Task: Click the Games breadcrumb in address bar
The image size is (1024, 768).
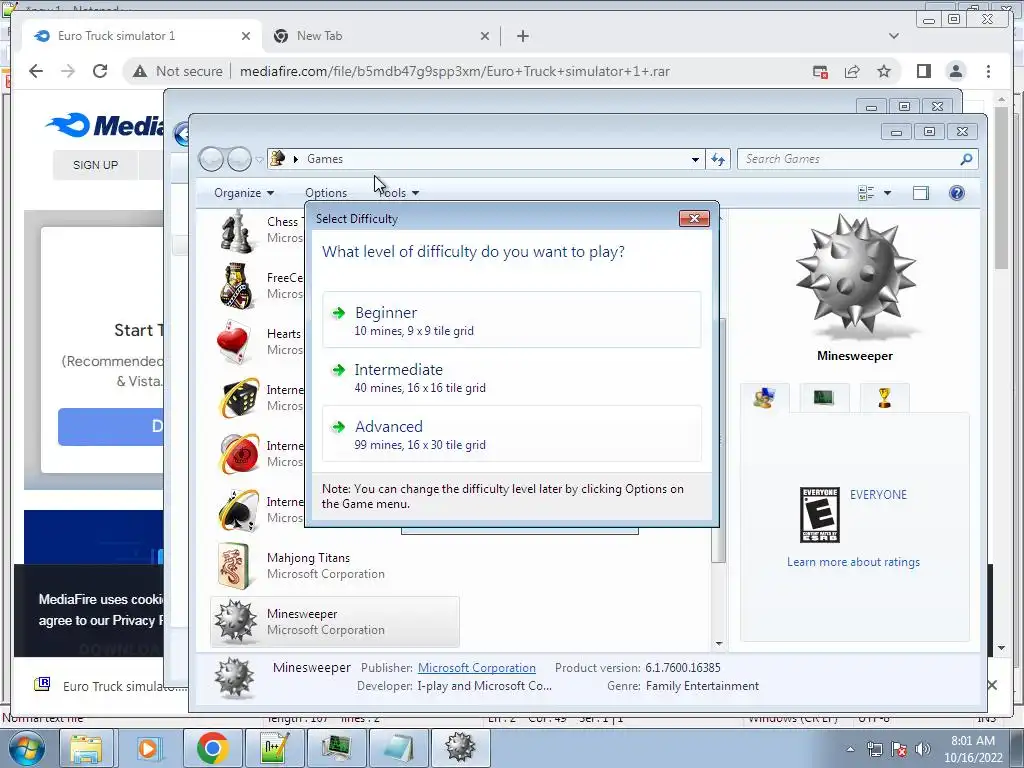Action: [x=325, y=159]
